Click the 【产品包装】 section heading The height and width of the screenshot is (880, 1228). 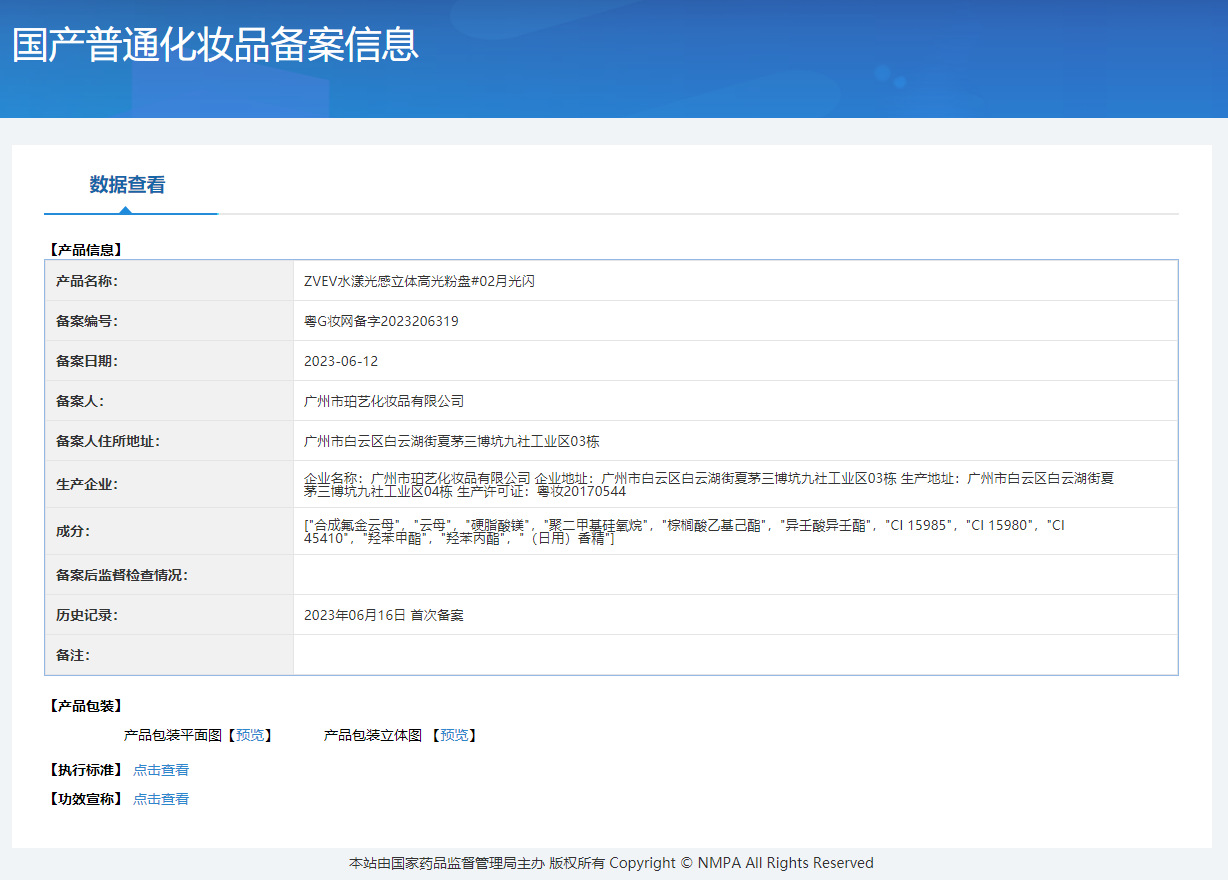[85, 706]
